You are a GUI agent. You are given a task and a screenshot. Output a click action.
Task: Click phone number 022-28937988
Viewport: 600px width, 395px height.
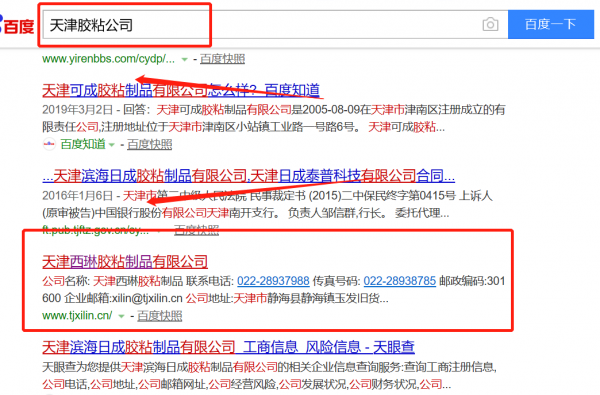[273, 281]
